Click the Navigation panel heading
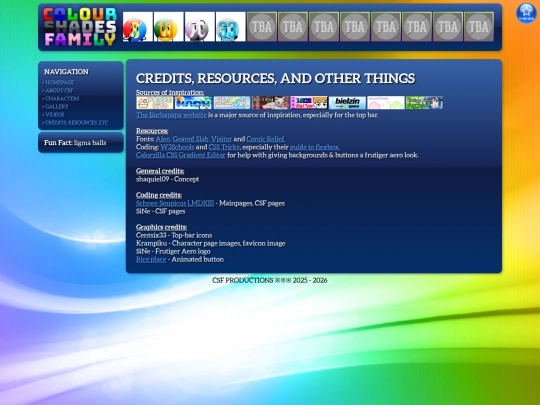The width and height of the screenshot is (540, 405). click(66, 72)
